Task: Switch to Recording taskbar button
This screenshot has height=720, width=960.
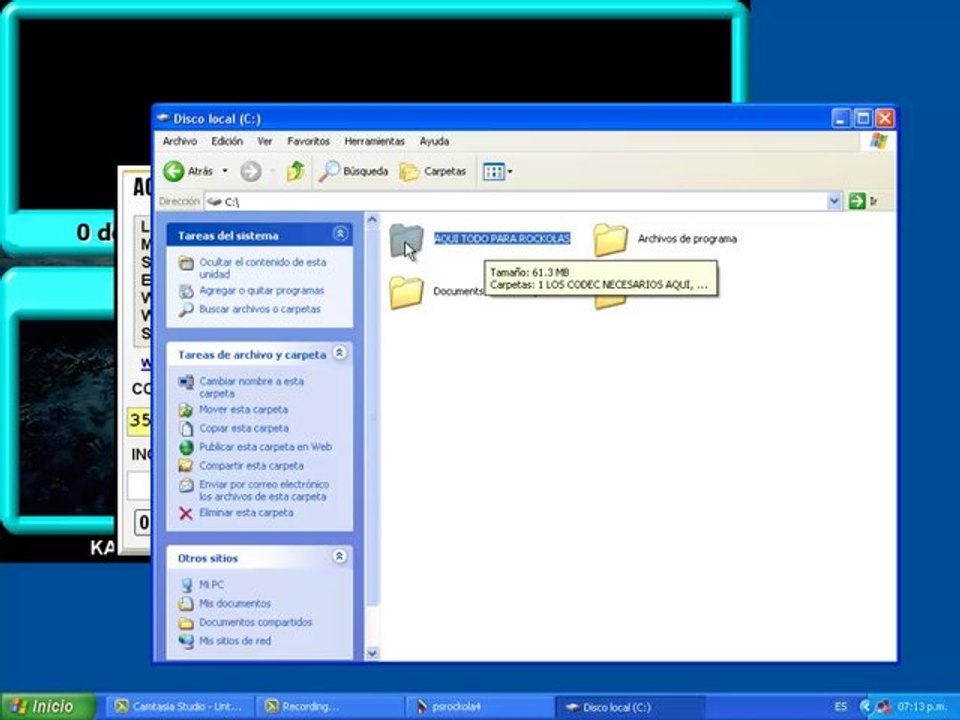Action: [x=328, y=707]
